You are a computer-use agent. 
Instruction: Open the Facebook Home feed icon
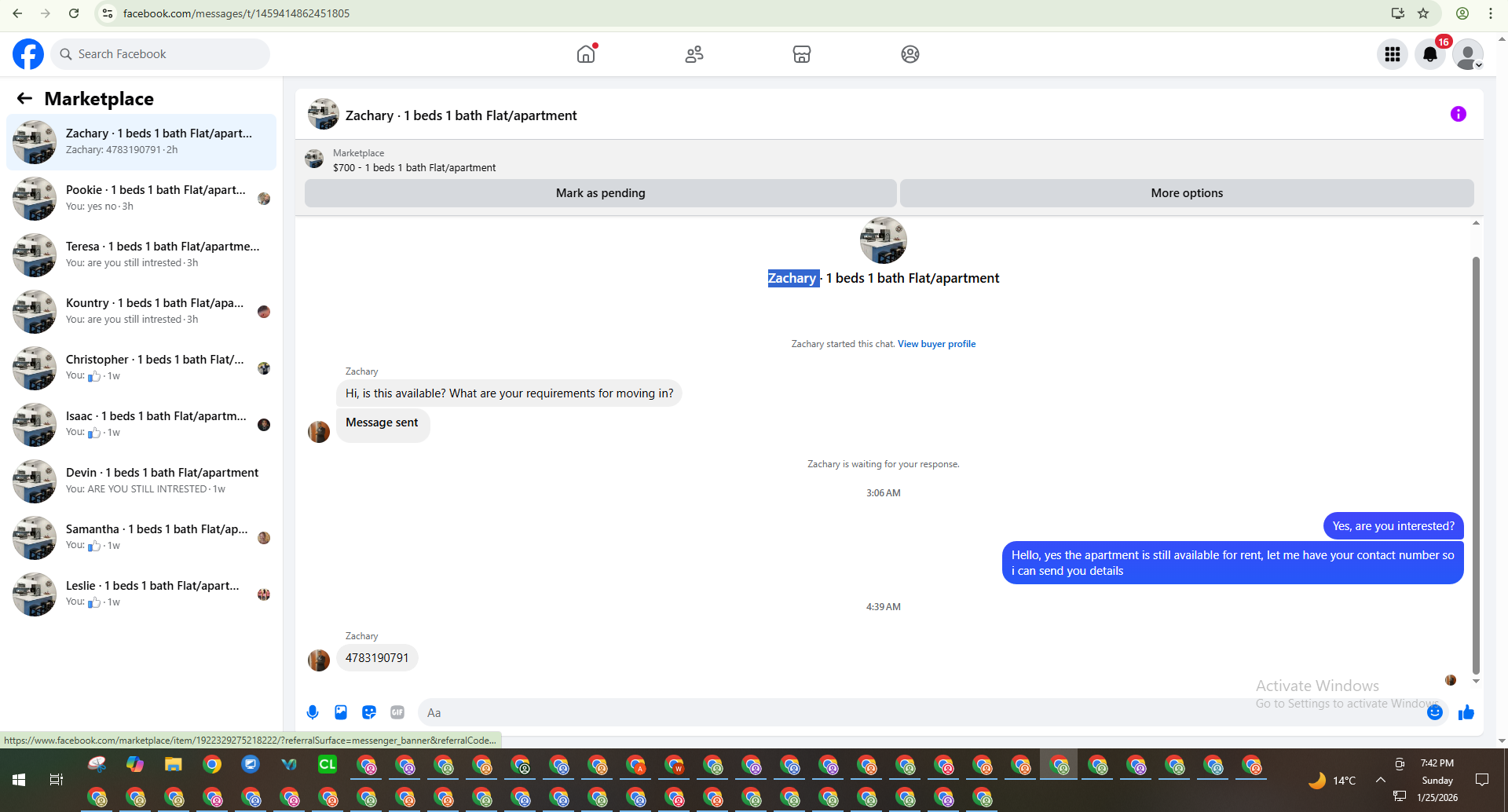click(586, 54)
